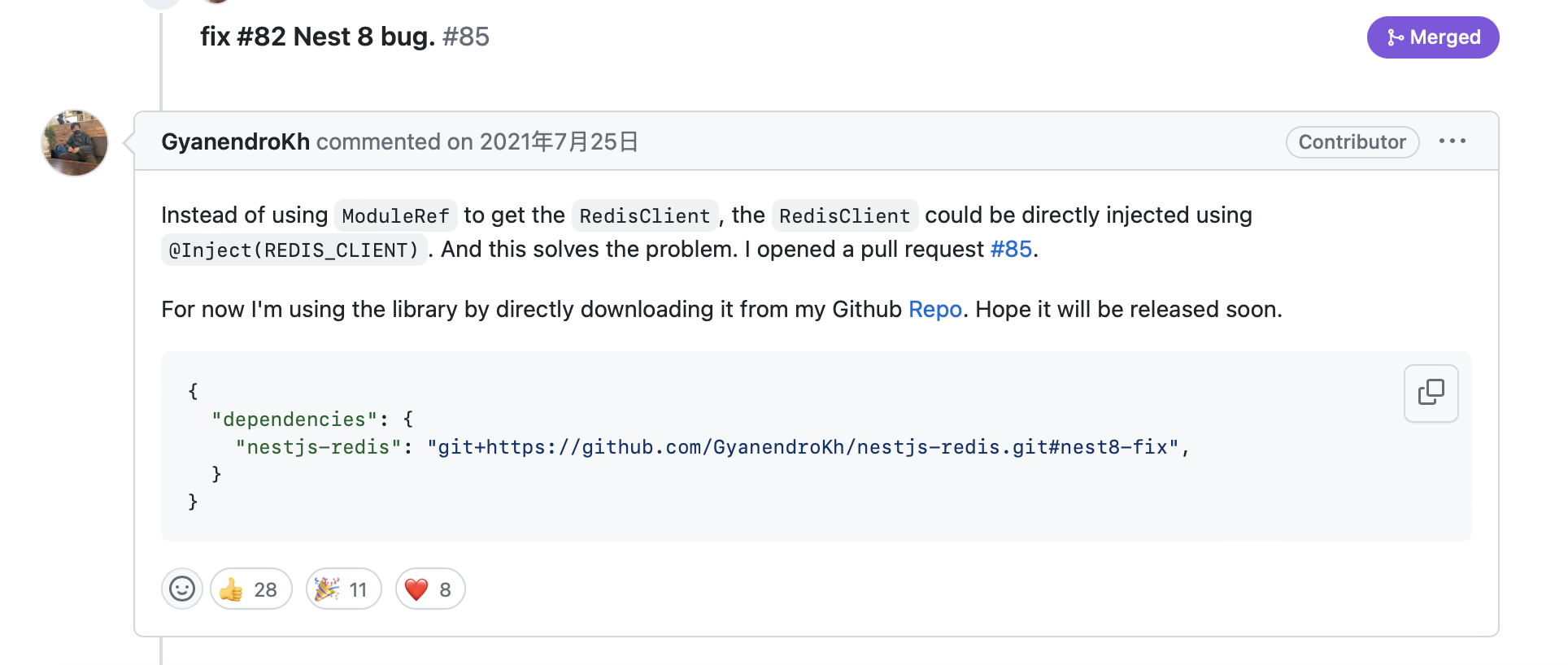Click the Contributor label badge
The width and height of the screenshot is (1568, 665).
click(1352, 142)
